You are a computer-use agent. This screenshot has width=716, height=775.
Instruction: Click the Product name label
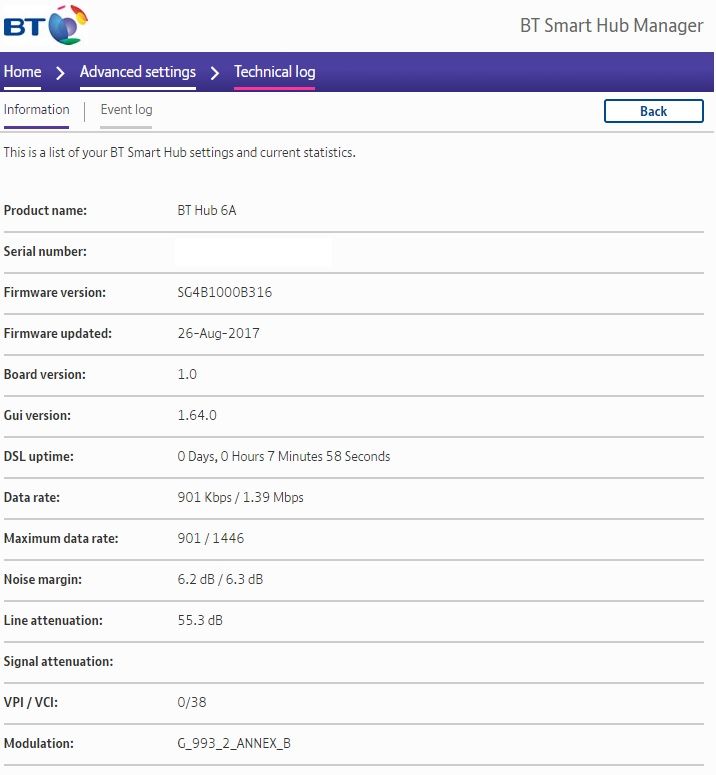point(45,211)
